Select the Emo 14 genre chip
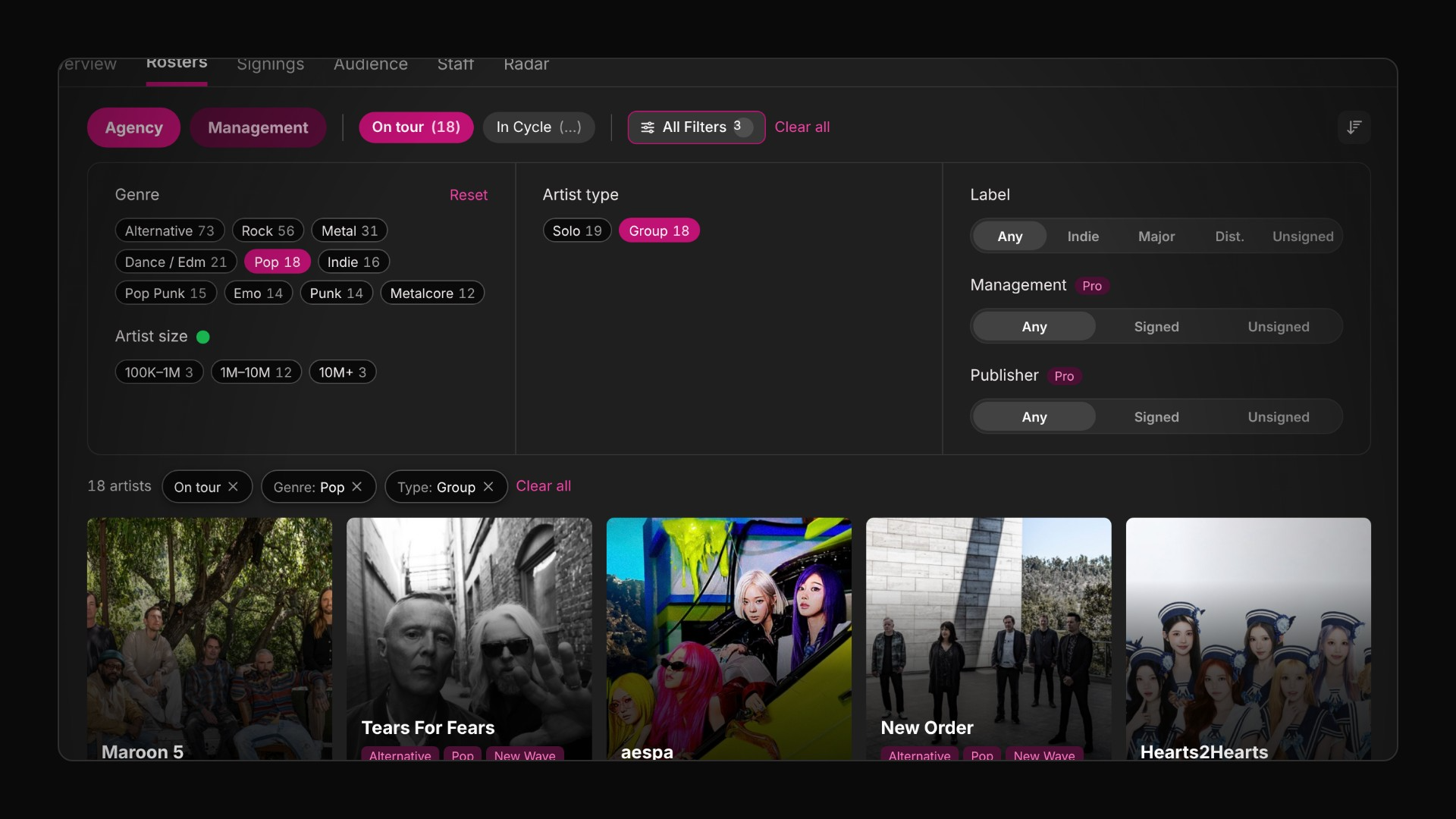The image size is (1456, 819). [258, 293]
